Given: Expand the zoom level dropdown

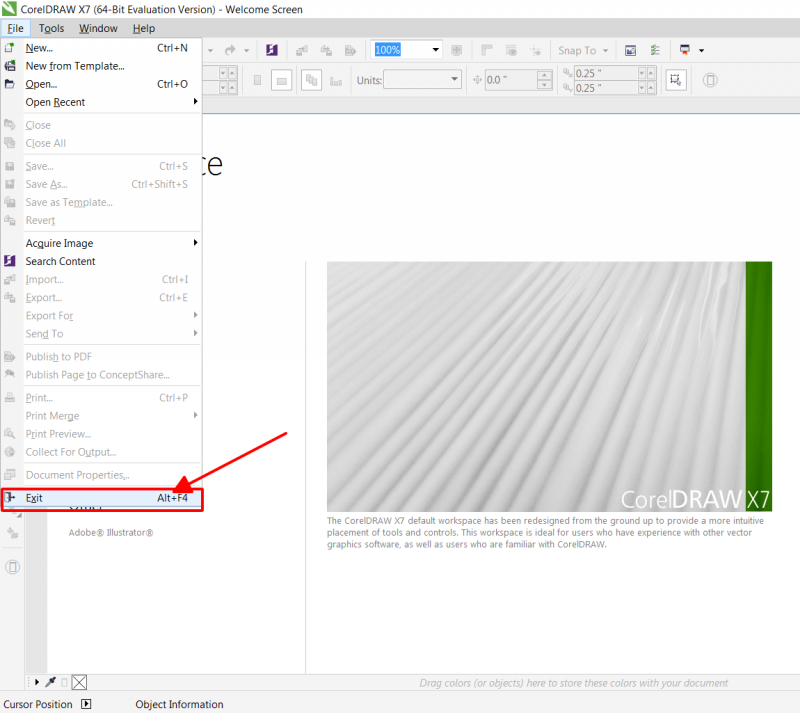Looking at the screenshot, I should pyautogui.click(x=436, y=50).
